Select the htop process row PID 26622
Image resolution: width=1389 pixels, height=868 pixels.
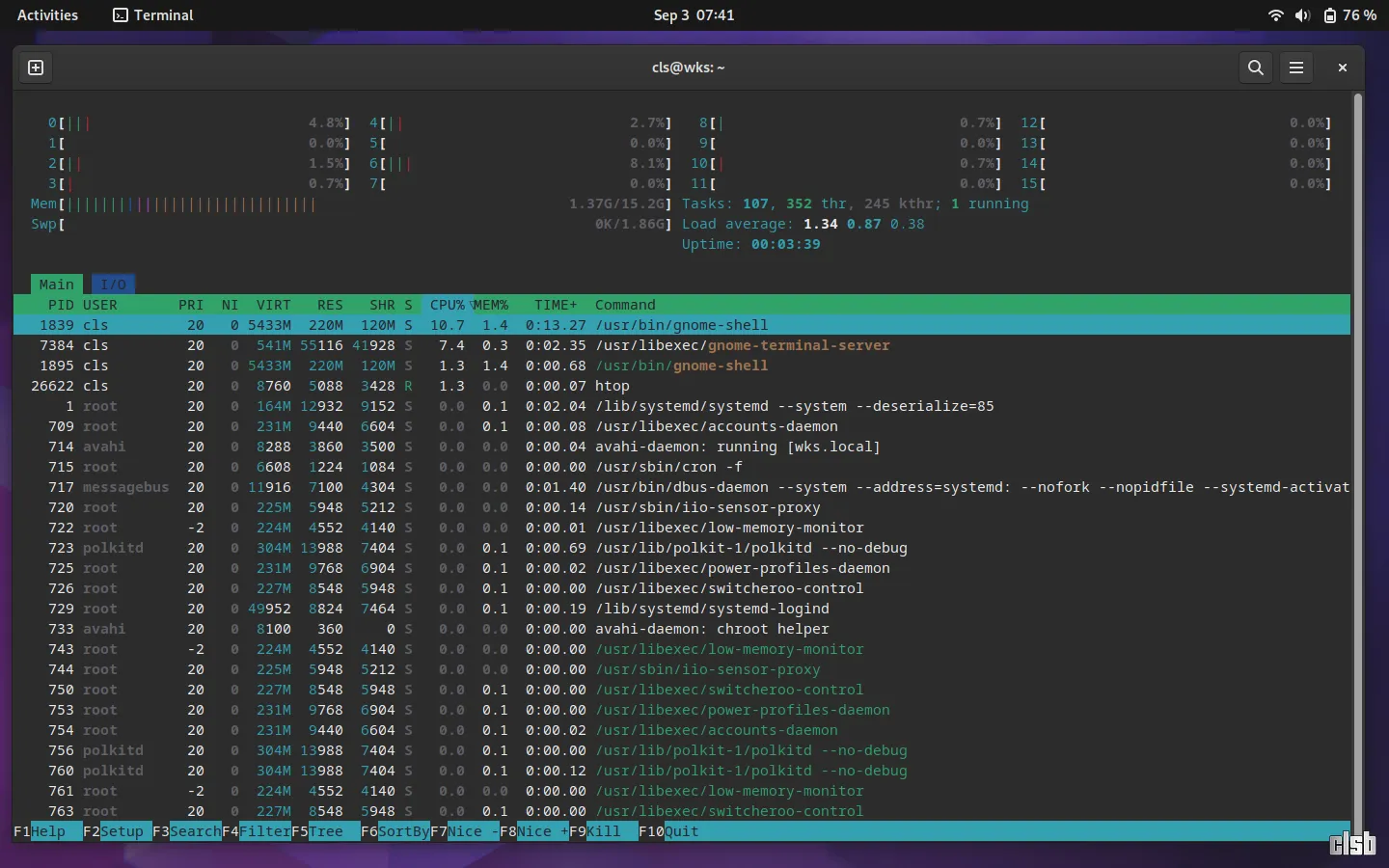point(682,386)
